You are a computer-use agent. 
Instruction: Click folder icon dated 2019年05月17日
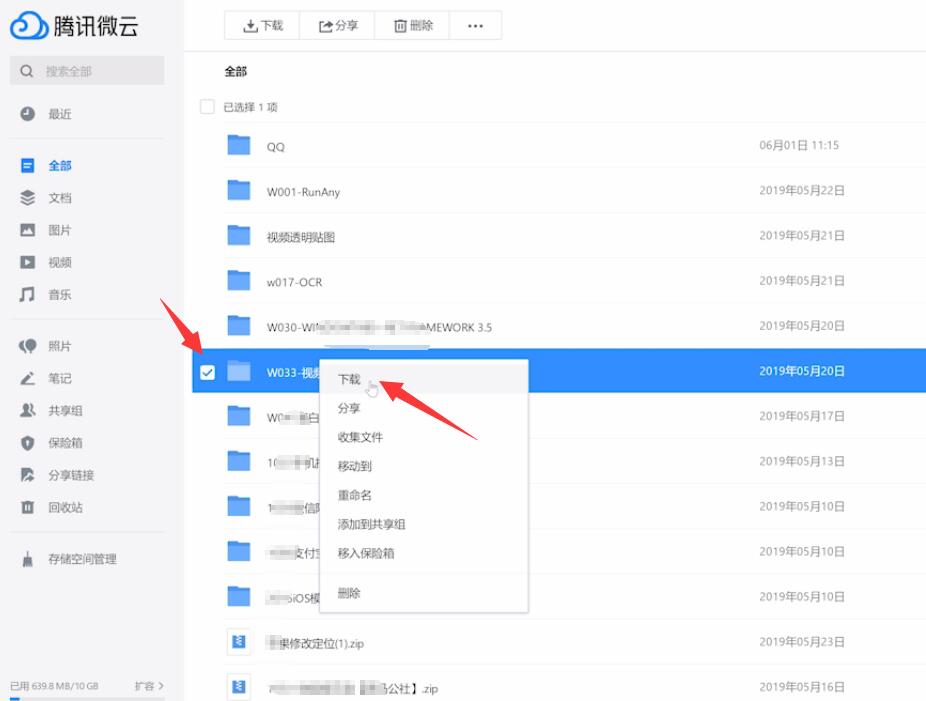239,416
